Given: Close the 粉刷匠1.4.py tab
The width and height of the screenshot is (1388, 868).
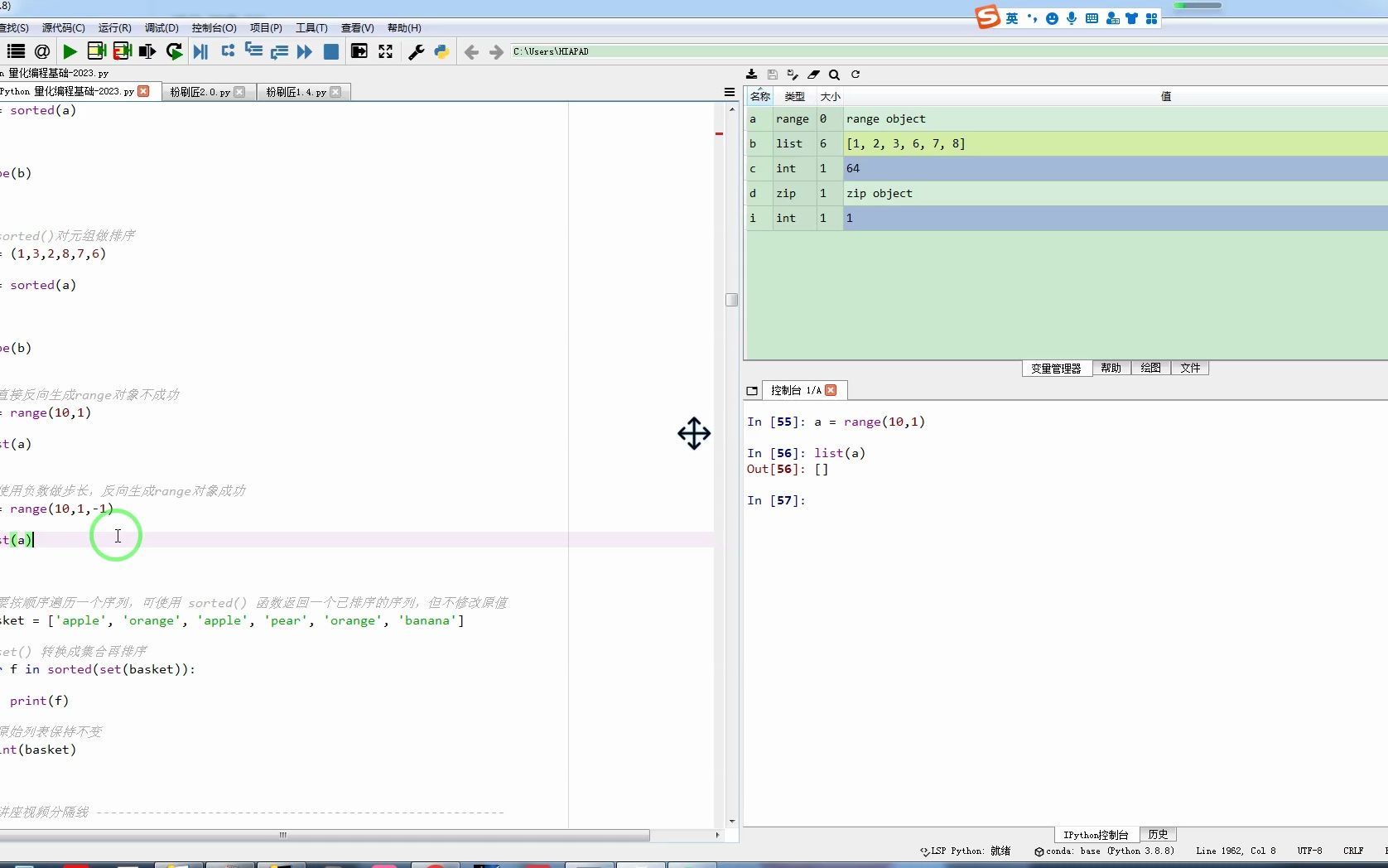Looking at the screenshot, I should [x=335, y=92].
